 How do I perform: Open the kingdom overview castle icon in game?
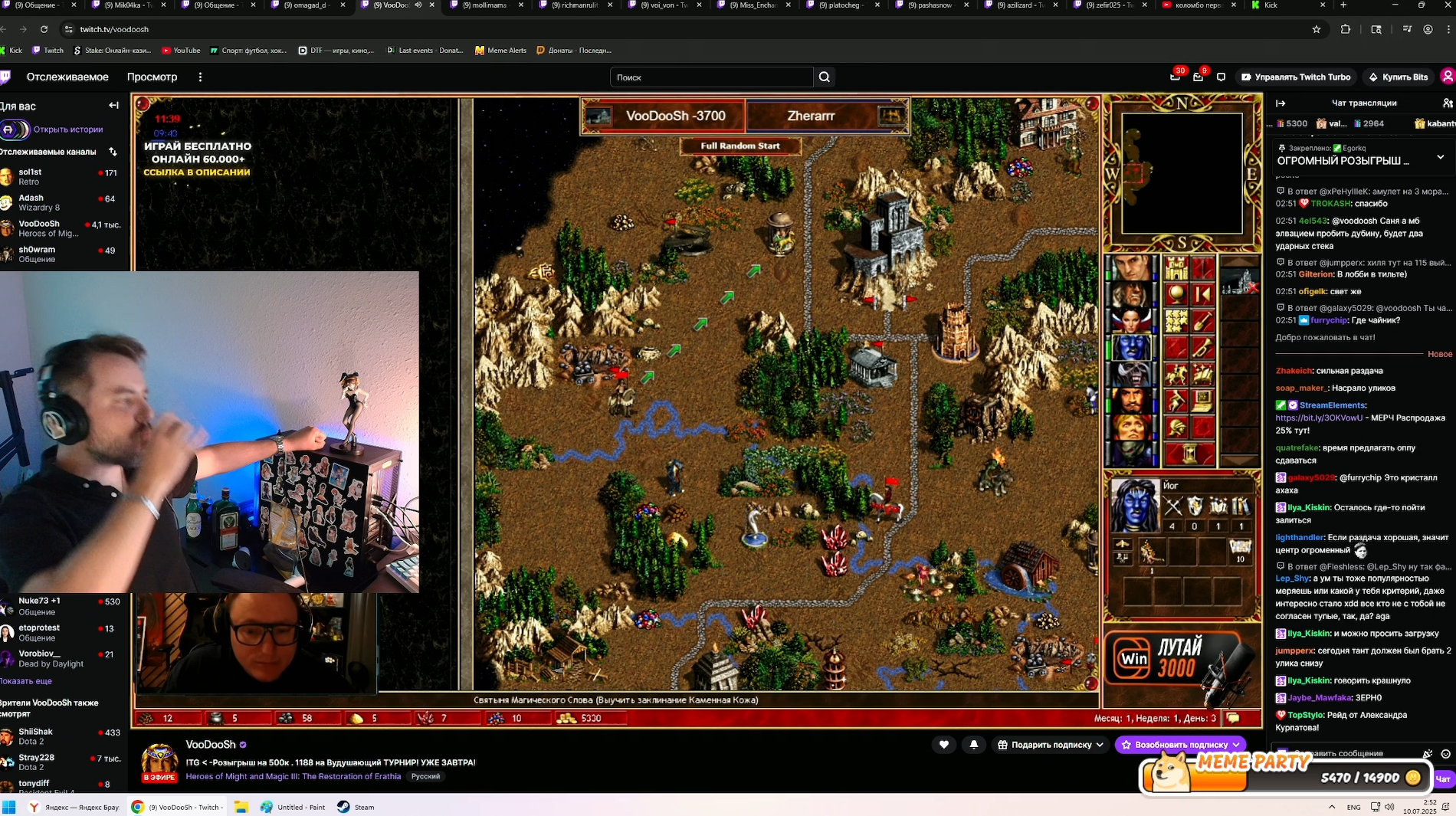[x=1176, y=268]
